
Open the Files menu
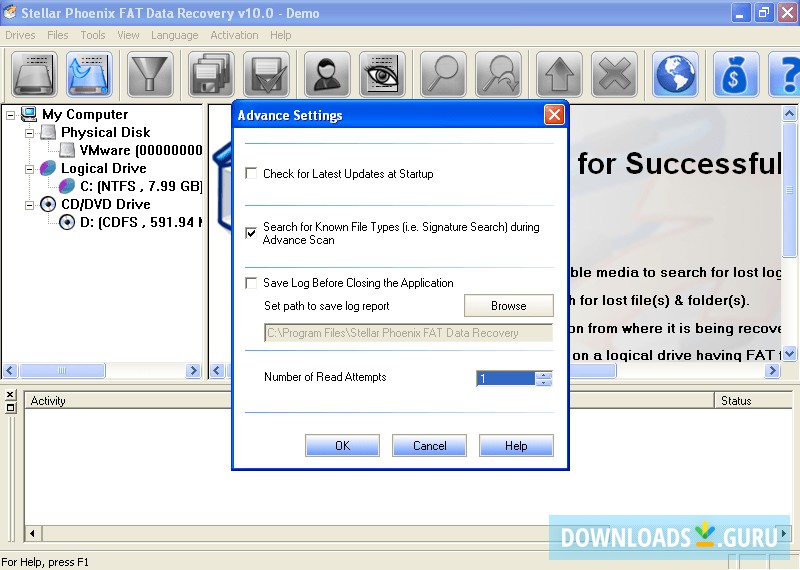tap(58, 35)
